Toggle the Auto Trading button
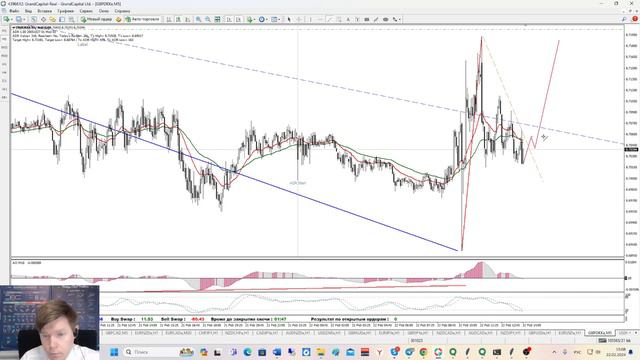The width and height of the screenshot is (640, 360). click(142, 19)
